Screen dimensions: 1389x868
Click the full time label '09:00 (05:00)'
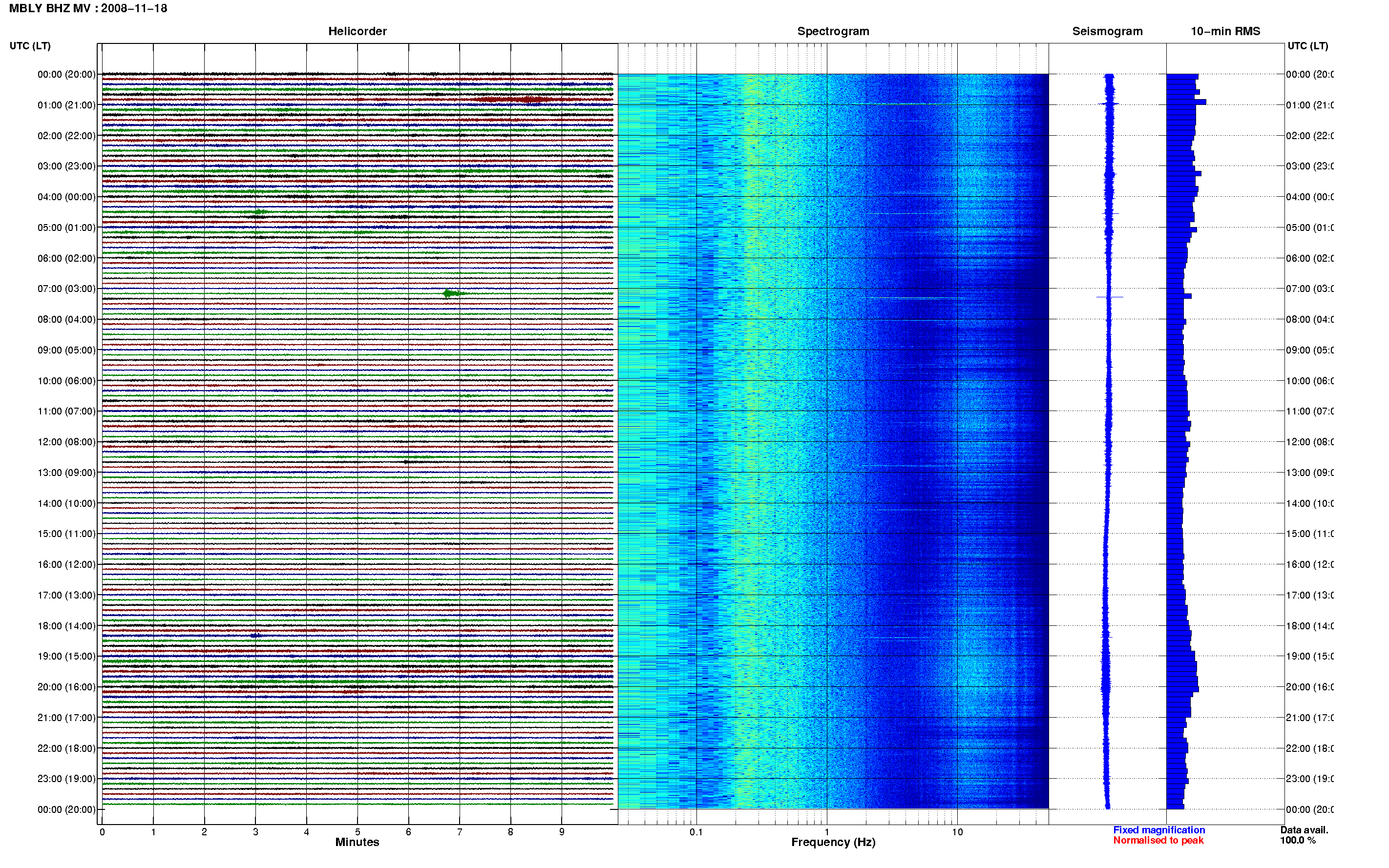(66, 350)
